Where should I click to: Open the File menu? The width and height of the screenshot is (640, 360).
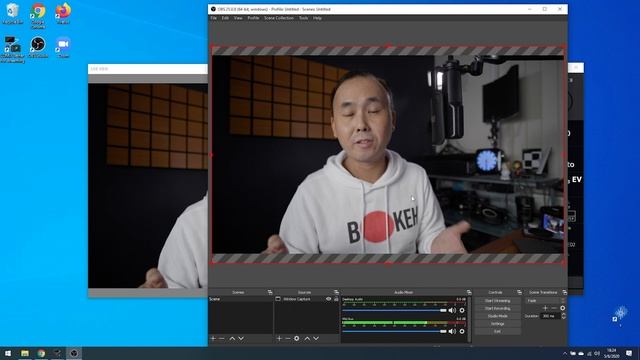click(x=213, y=18)
